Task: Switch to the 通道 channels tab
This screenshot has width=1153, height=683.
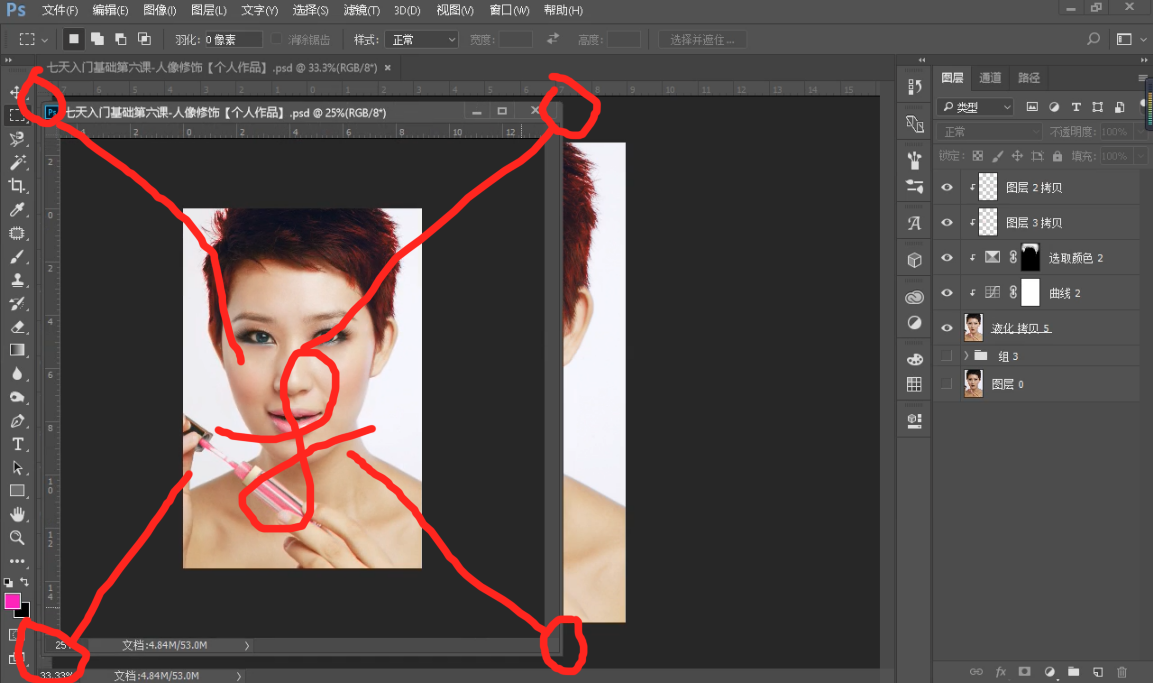Action: (990, 78)
